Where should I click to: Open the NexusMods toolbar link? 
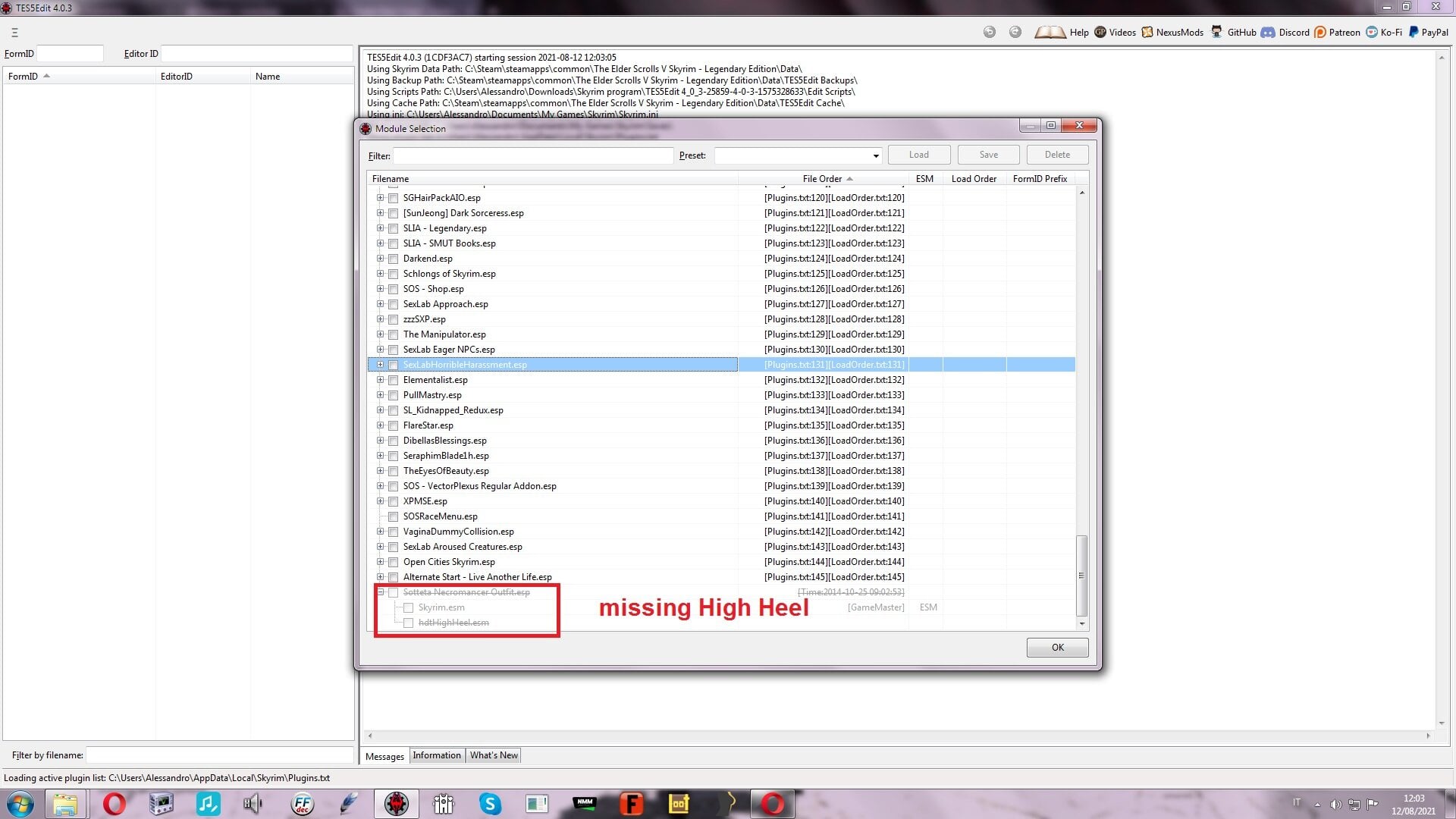click(1172, 32)
